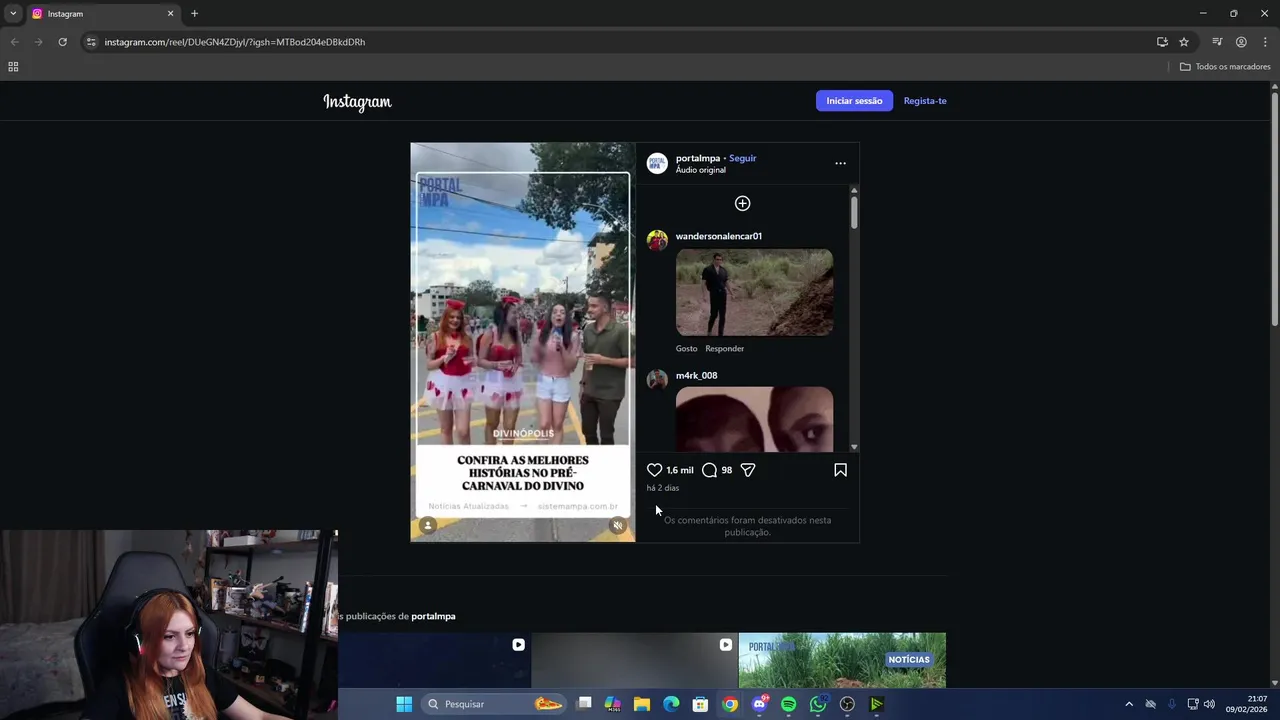Click the Regista-te link

coord(925,101)
